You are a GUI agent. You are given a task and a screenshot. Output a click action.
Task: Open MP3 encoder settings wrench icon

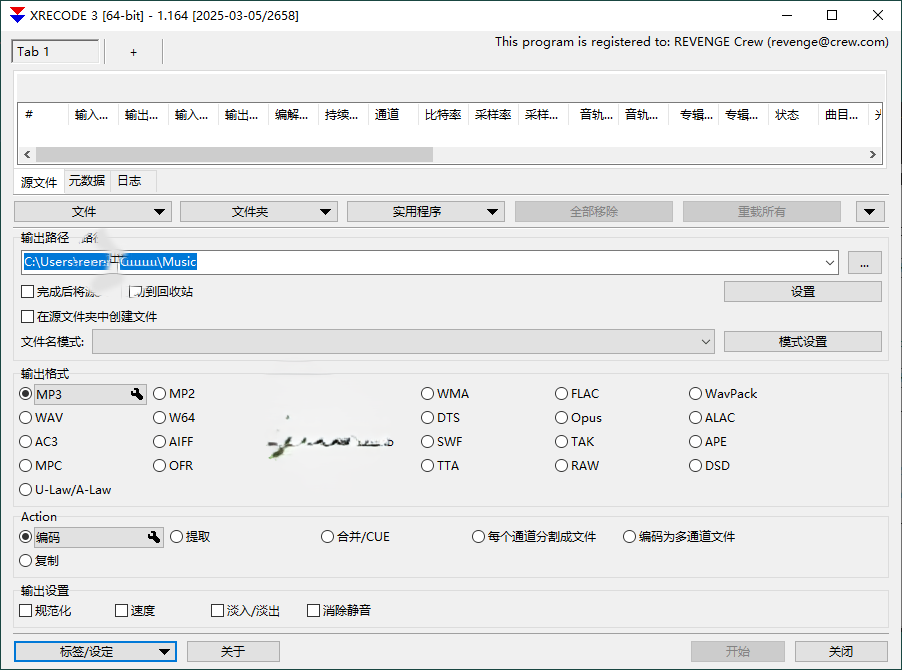(x=137, y=394)
